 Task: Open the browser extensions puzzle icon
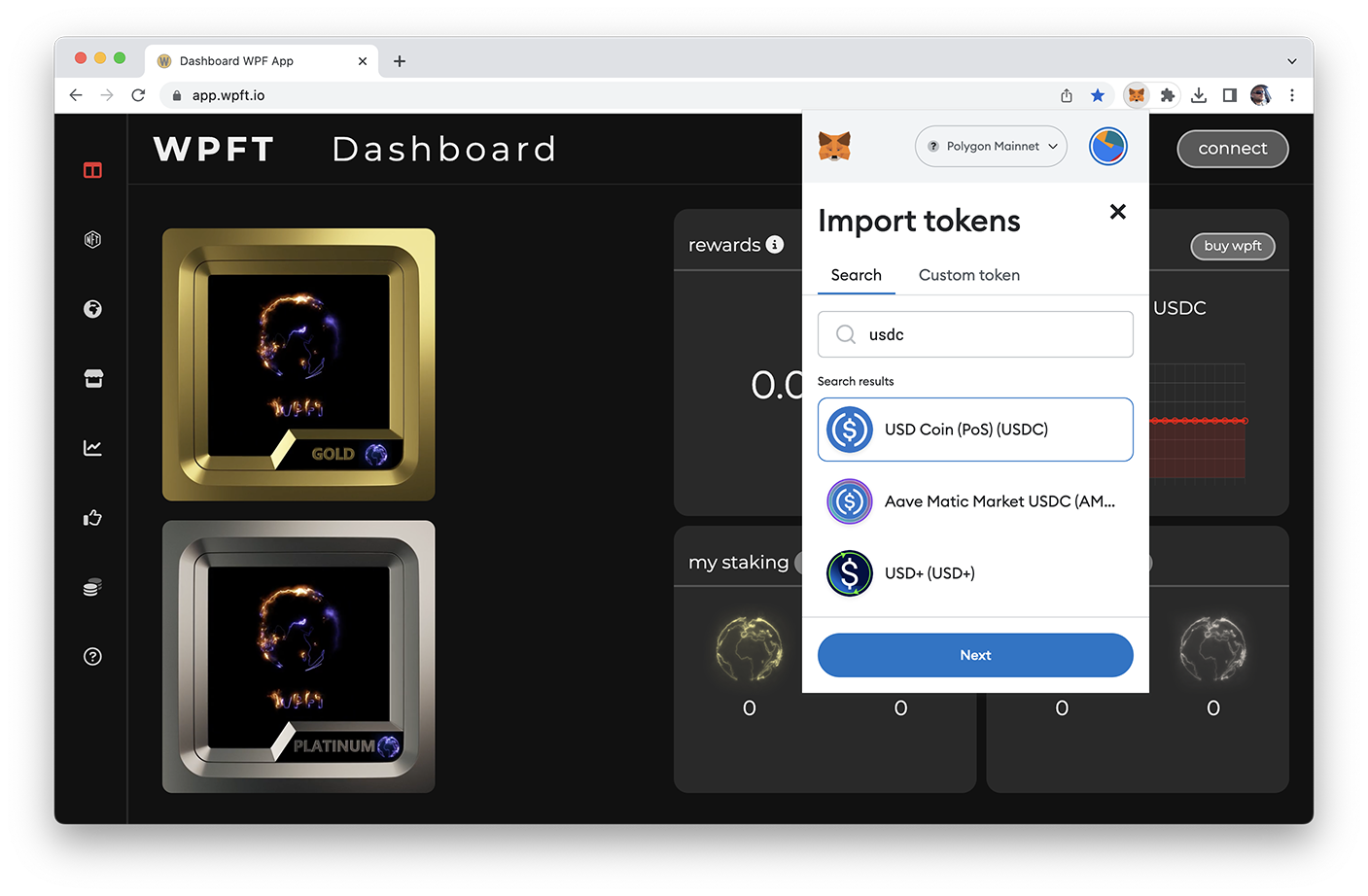point(1168,94)
